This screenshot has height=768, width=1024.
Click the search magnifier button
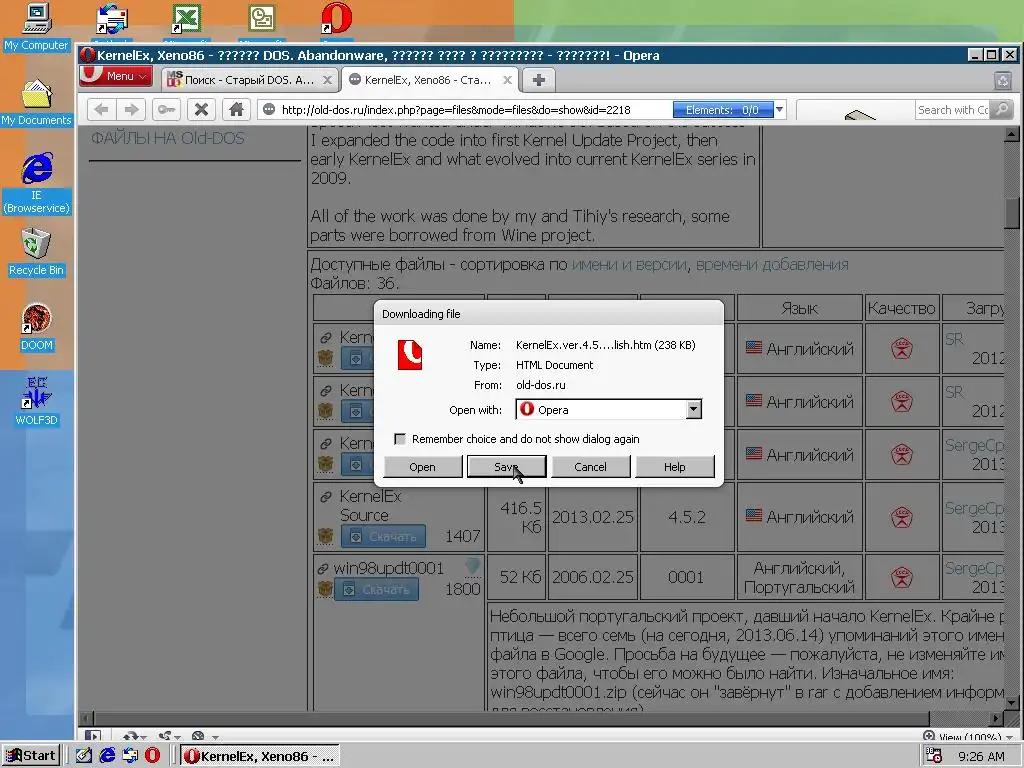(x=1001, y=110)
